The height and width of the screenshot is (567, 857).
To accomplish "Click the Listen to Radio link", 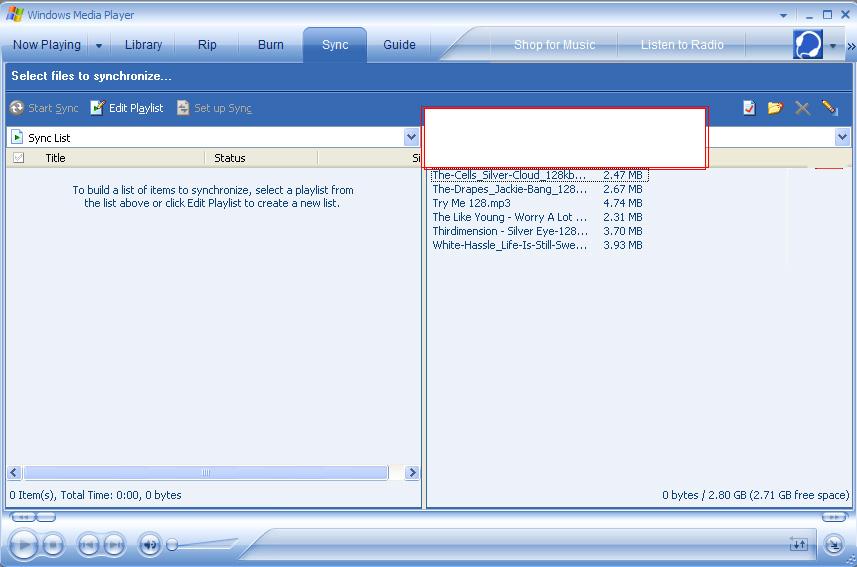I will 682,45.
